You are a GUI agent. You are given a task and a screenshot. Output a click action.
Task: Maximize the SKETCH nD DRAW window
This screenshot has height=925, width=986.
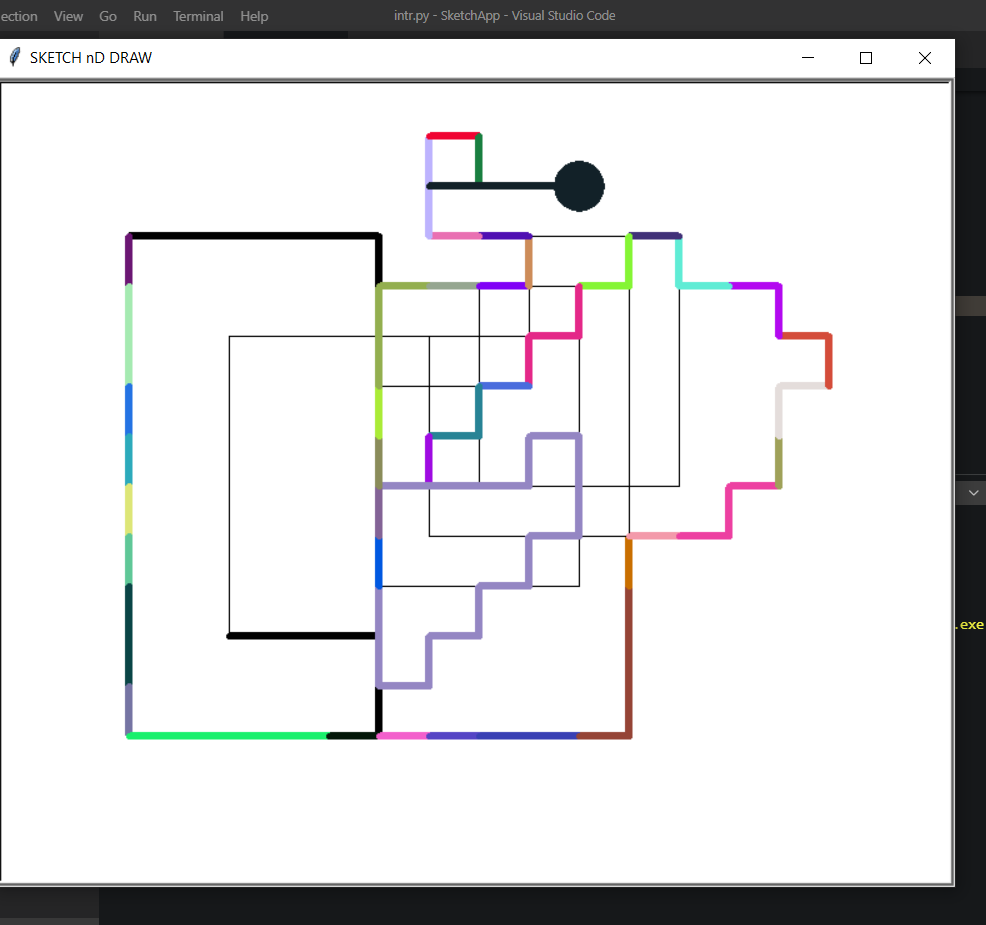click(866, 58)
